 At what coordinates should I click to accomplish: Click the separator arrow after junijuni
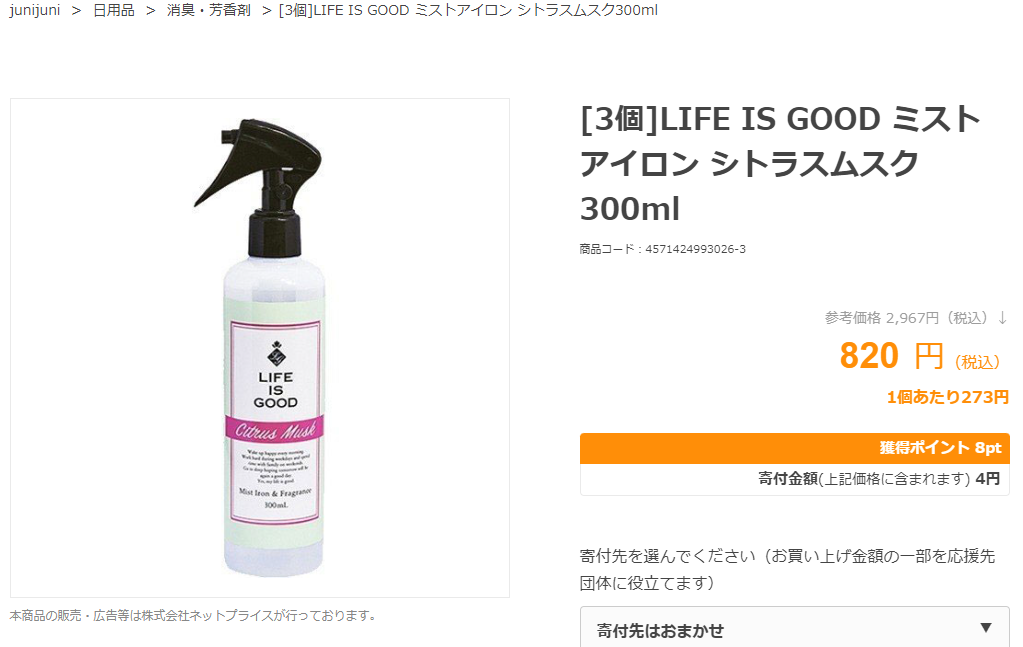pos(76,10)
